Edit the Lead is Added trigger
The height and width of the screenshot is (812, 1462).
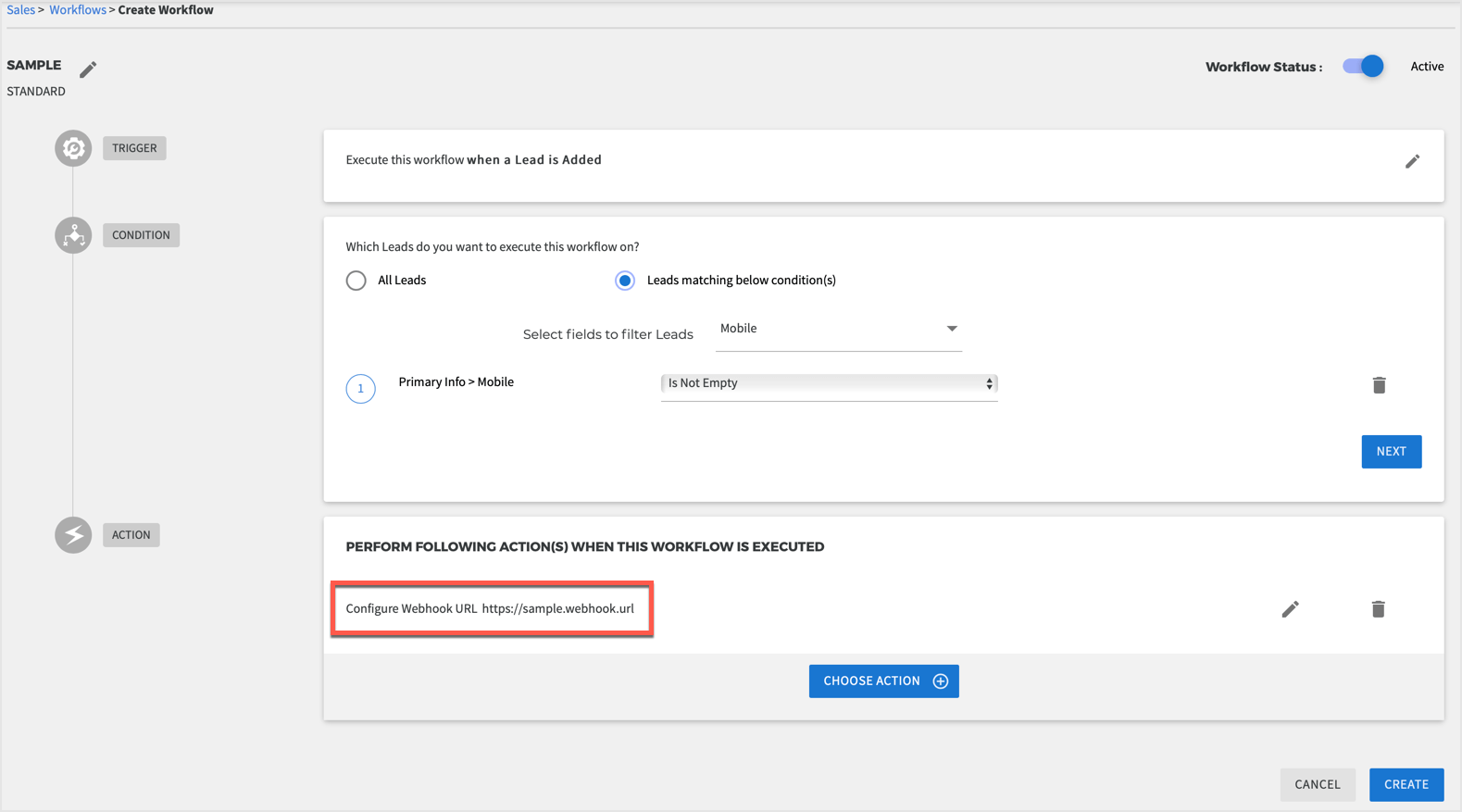click(1412, 161)
